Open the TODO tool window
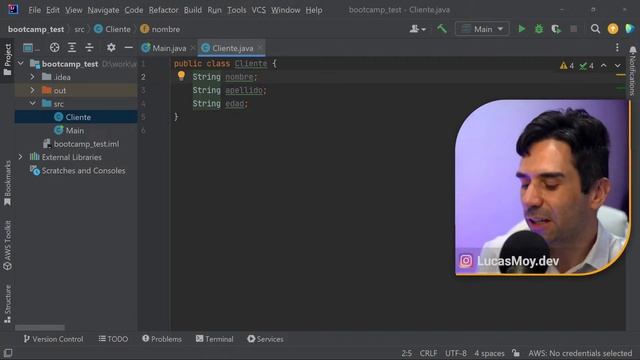The height and width of the screenshot is (360, 640). (x=113, y=339)
